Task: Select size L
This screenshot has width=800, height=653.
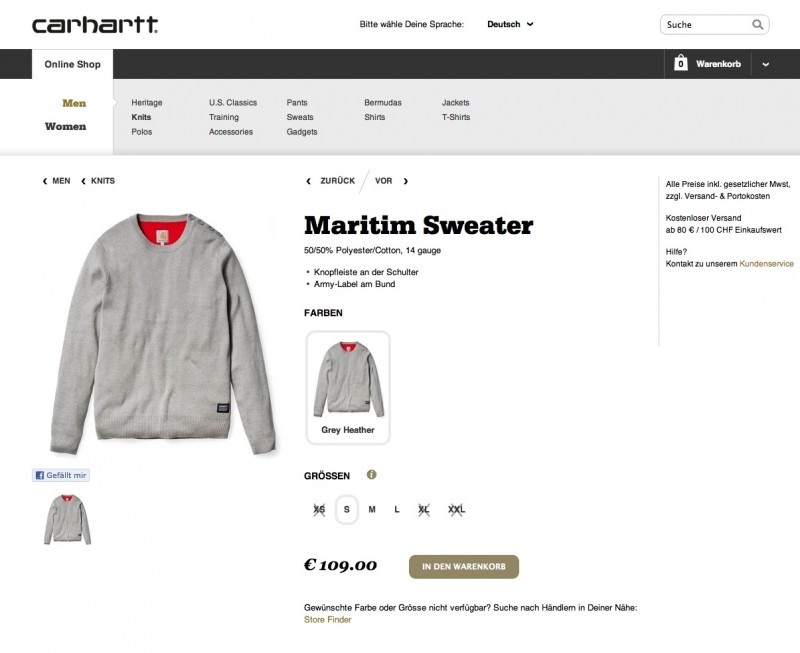Action: coord(397,509)
